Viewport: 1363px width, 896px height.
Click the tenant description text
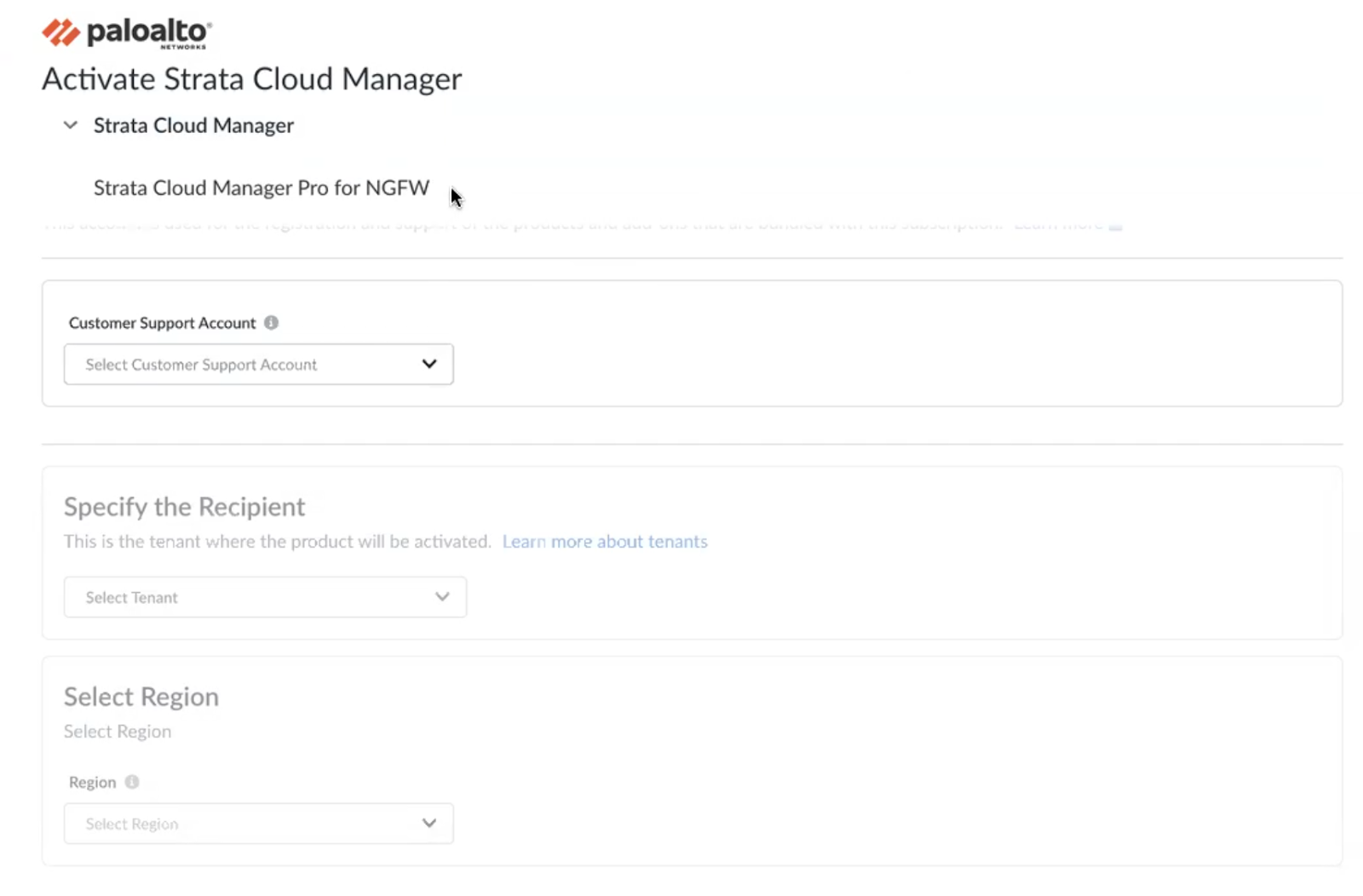point(277,542)
